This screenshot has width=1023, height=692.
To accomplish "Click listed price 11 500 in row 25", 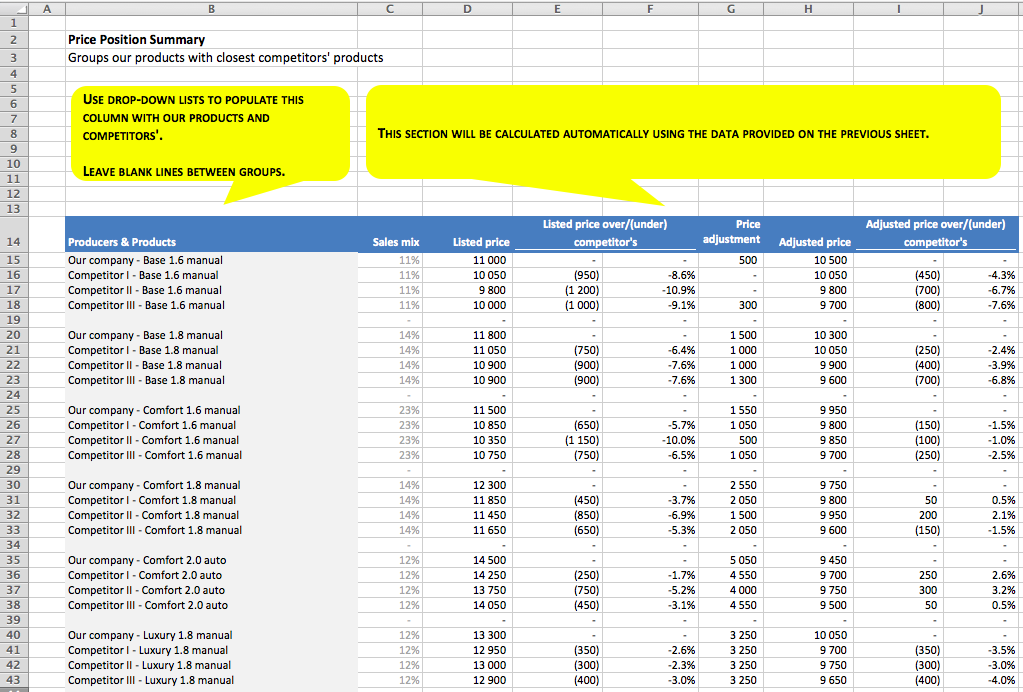I will pyautogui.click(x=489, y=410).
